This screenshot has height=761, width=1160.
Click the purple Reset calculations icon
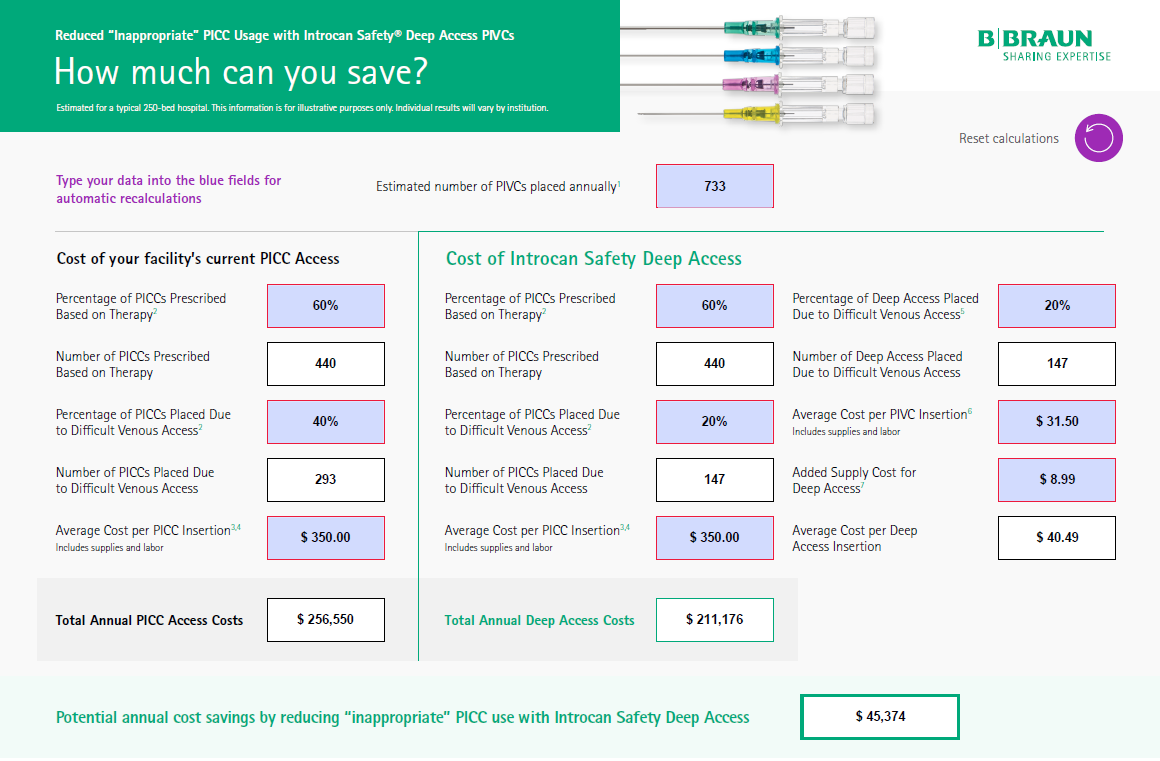coord(1099,138)
